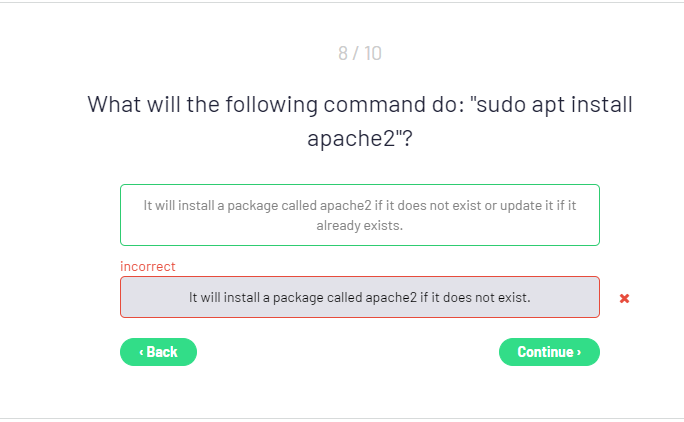Image resolution: width=684 pixels, height=422 pixels.
Task: Click the top horizontal divider line
Action: pyautogui.click(x=342, y=2)
